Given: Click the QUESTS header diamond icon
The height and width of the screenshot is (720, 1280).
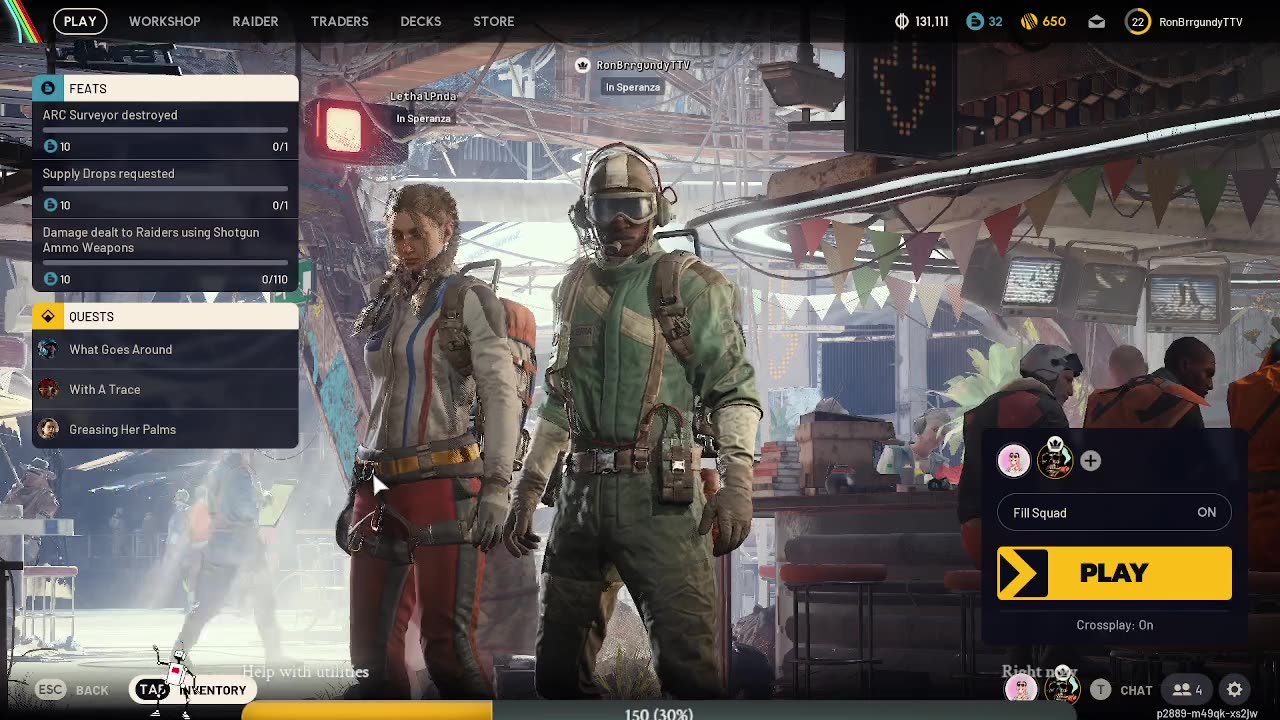Looking at the screenshot, I should pos(48,316).
